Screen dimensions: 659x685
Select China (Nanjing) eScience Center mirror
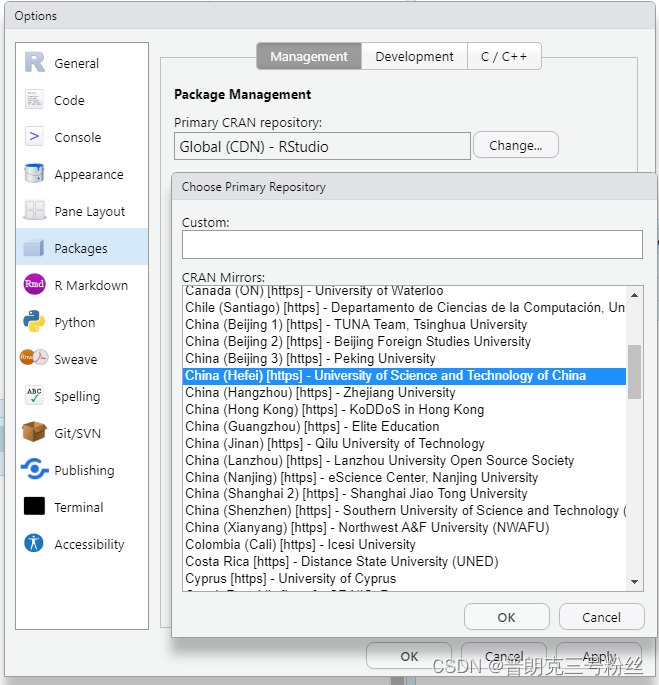[404, 477]
